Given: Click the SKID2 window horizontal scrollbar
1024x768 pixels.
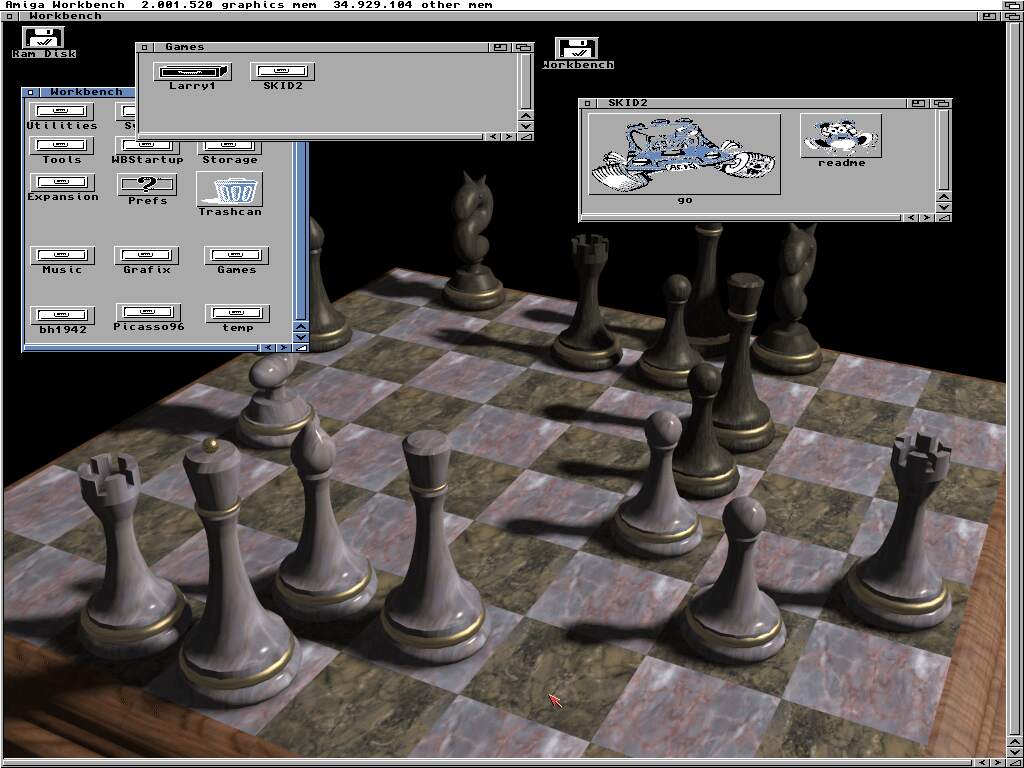Looking at the screenshot, I should [743, 217].
